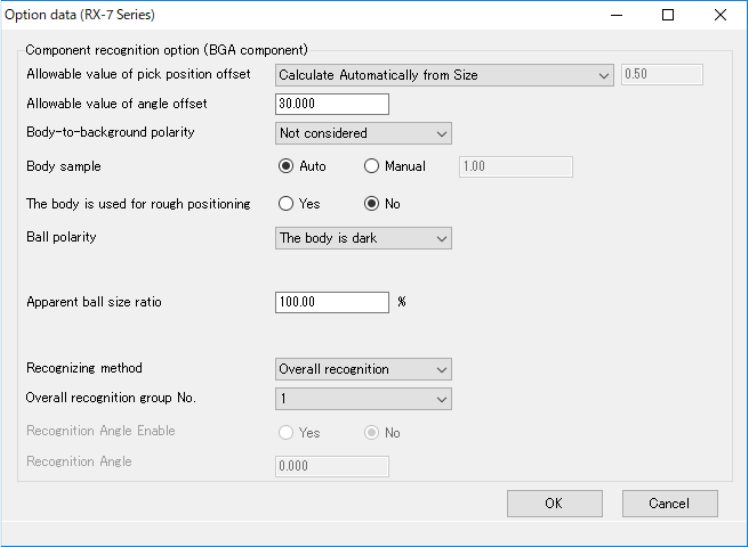
Task: Choose Yes for body rough positioning
Action: point(286,204)
